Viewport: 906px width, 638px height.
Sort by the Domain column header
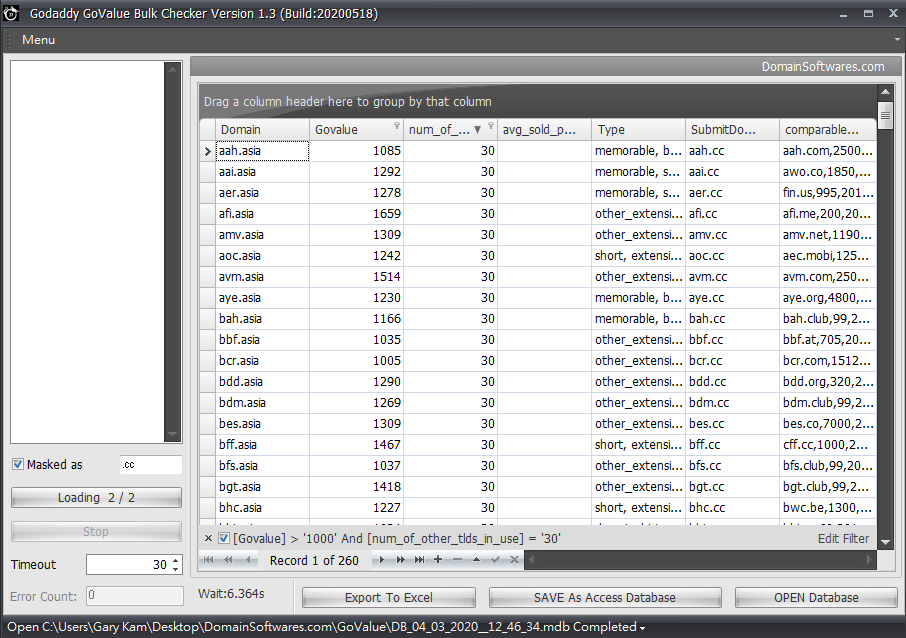click(262, 129)
